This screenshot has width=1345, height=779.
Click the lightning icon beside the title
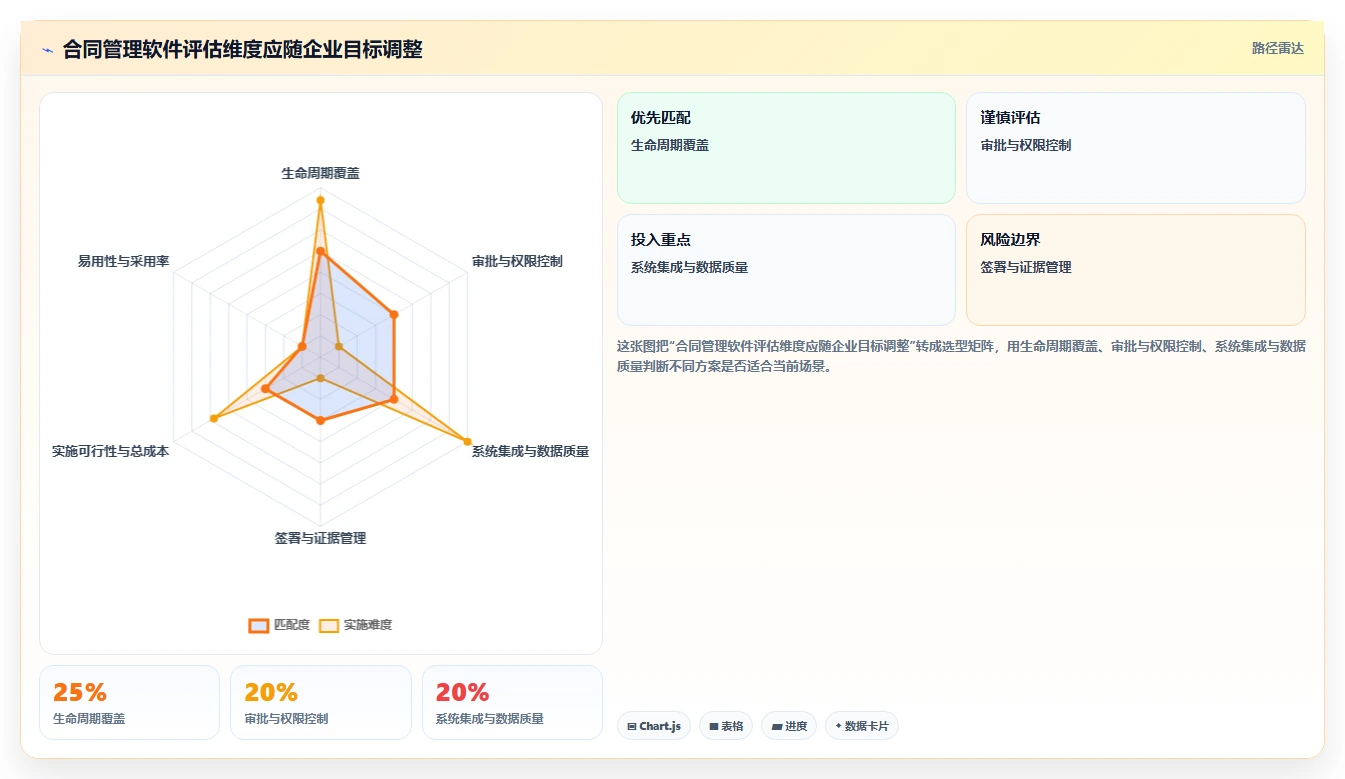47,49
